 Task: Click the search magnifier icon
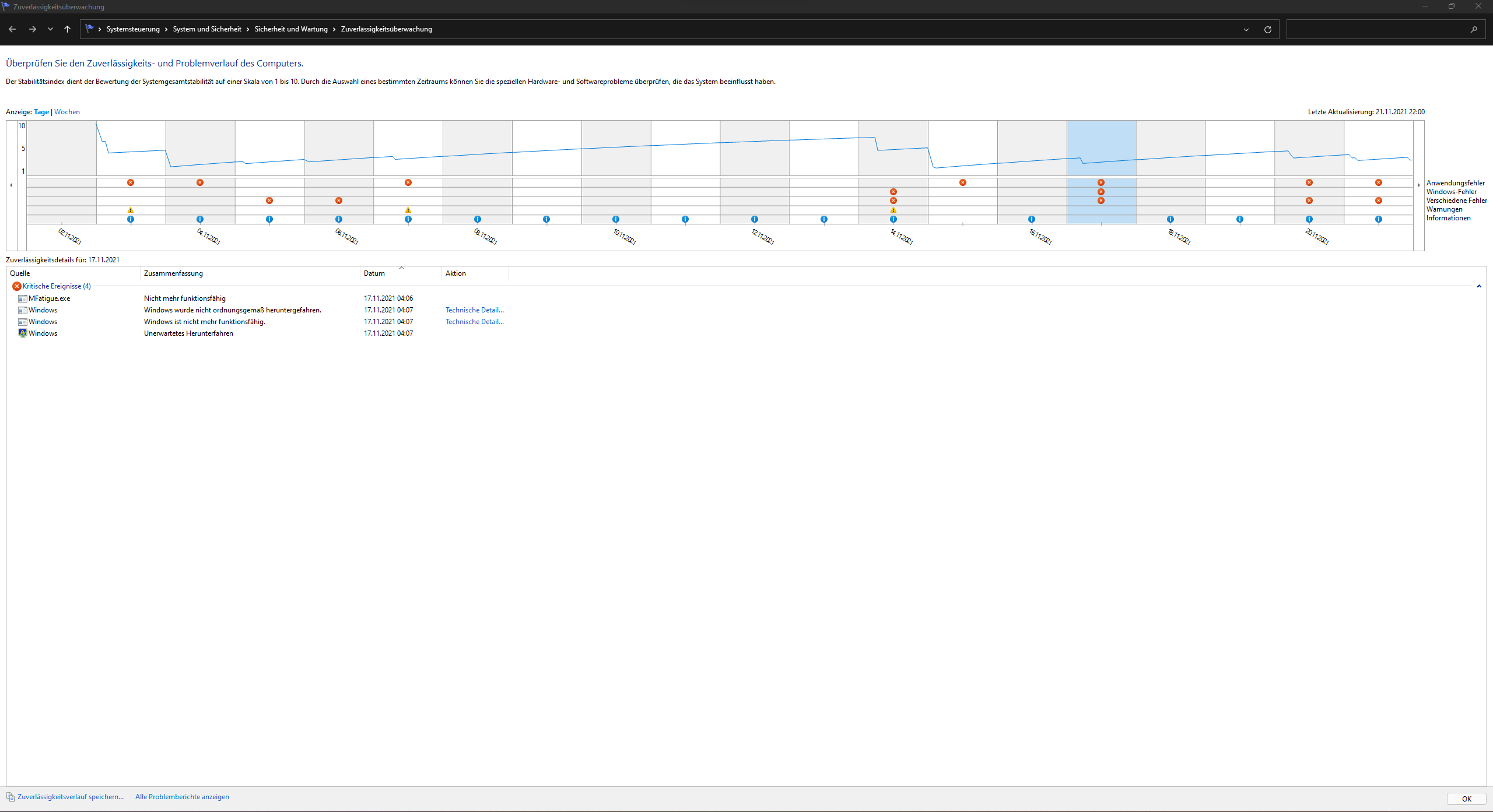pyautogui.click(x=1474, y=29)
